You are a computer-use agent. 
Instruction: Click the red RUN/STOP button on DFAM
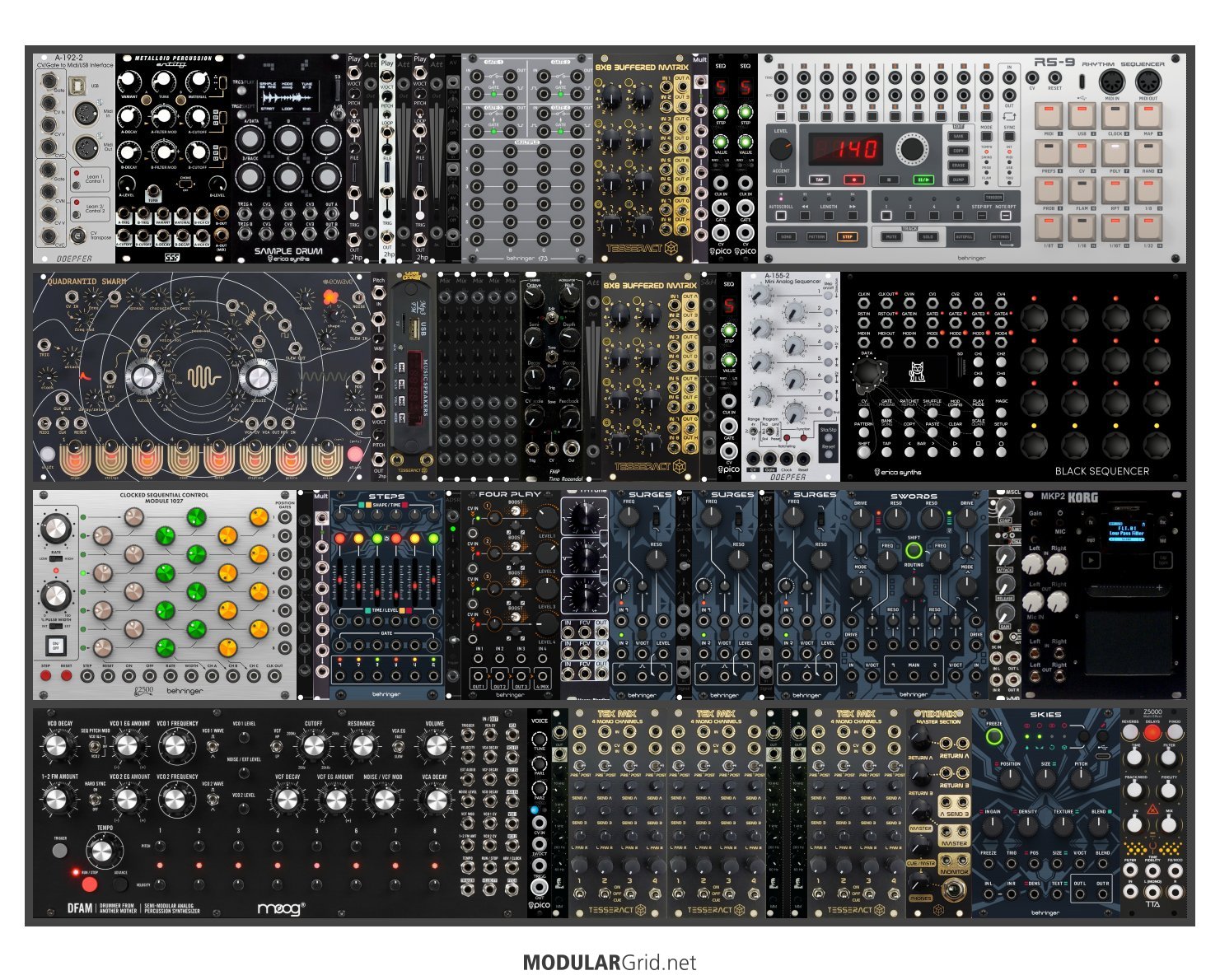coord(89,884)
